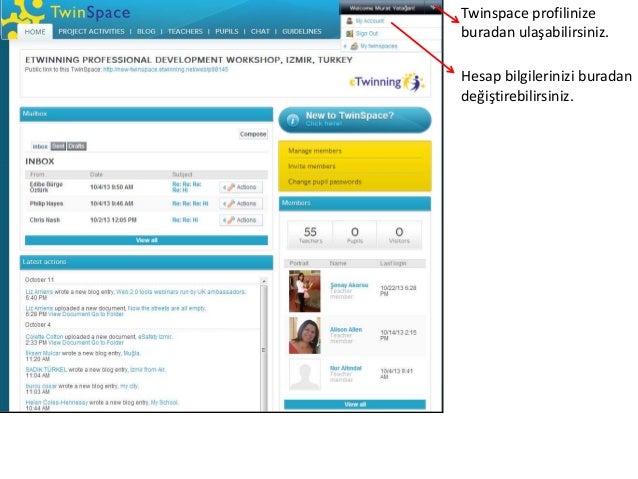Image resolution: width=638 pixels, height=479 pixels.
Task: Click the 'Last login' members column header
Action: point(393,263)
